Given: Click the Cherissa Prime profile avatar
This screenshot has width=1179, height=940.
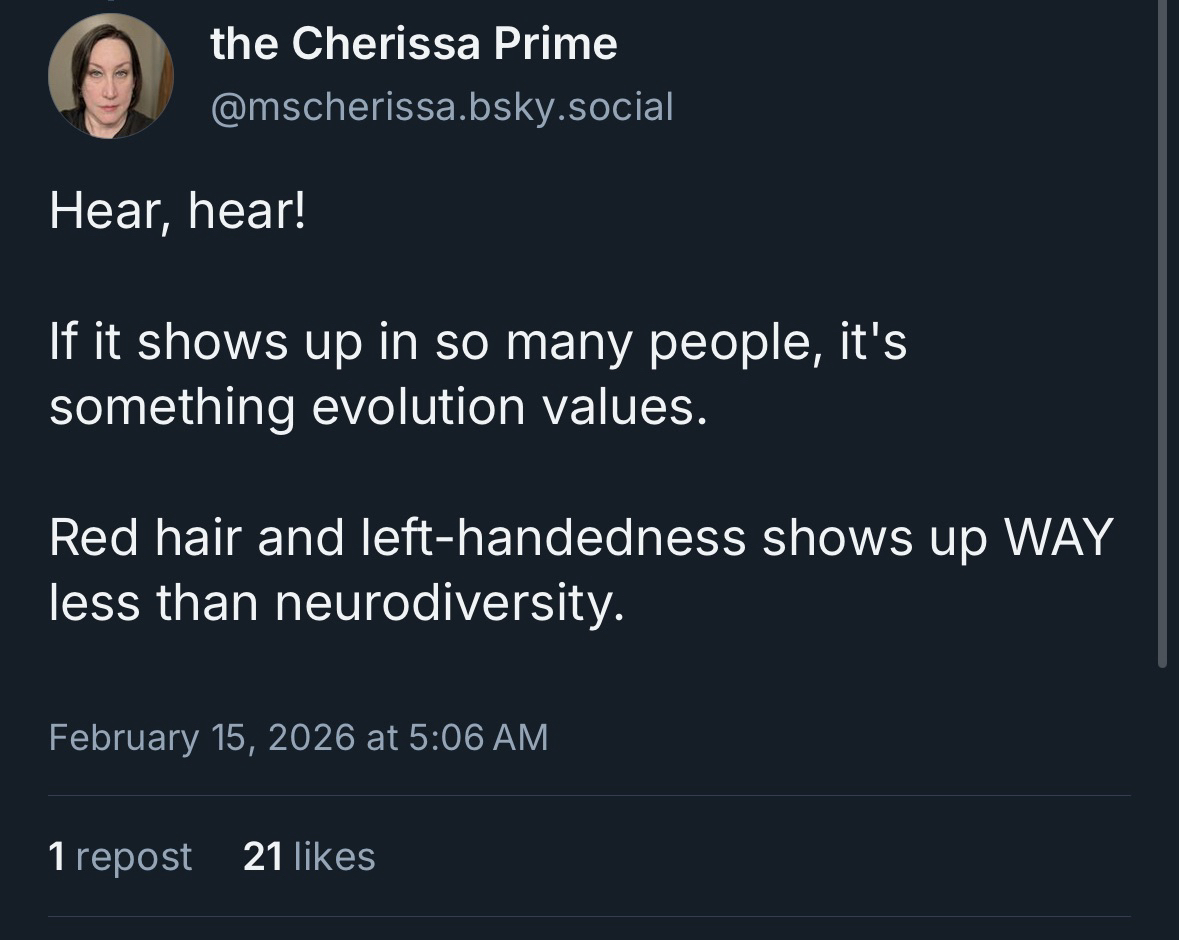Looking at the screenshot, I should [110, 76].
